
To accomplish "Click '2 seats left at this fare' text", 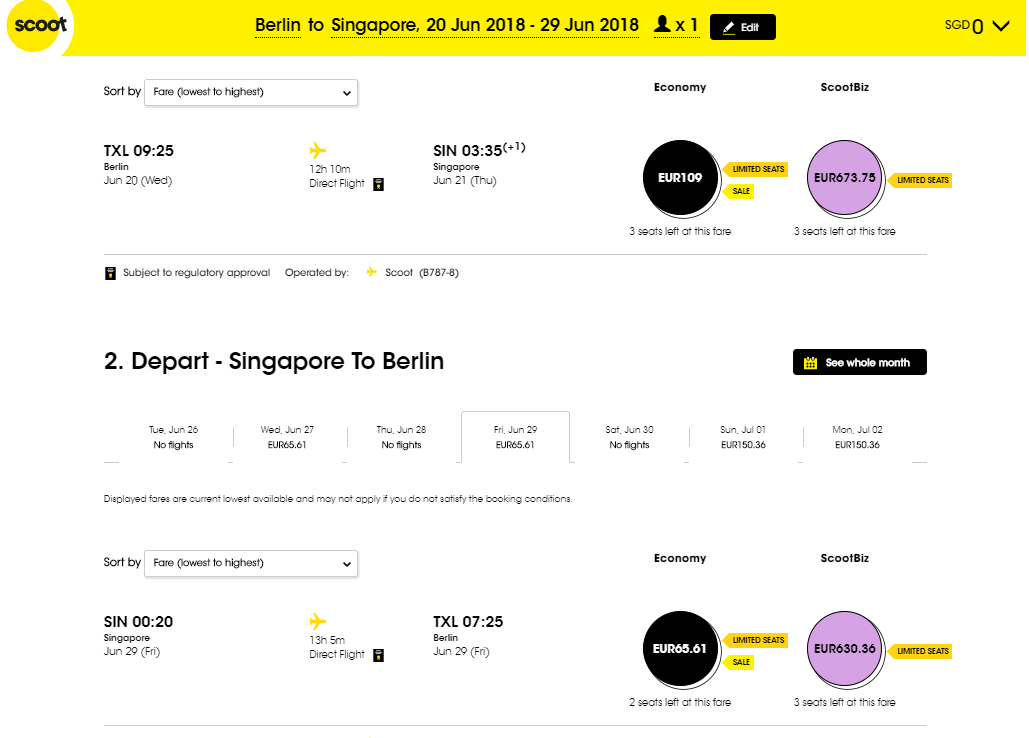I will [x=680, y=703].
